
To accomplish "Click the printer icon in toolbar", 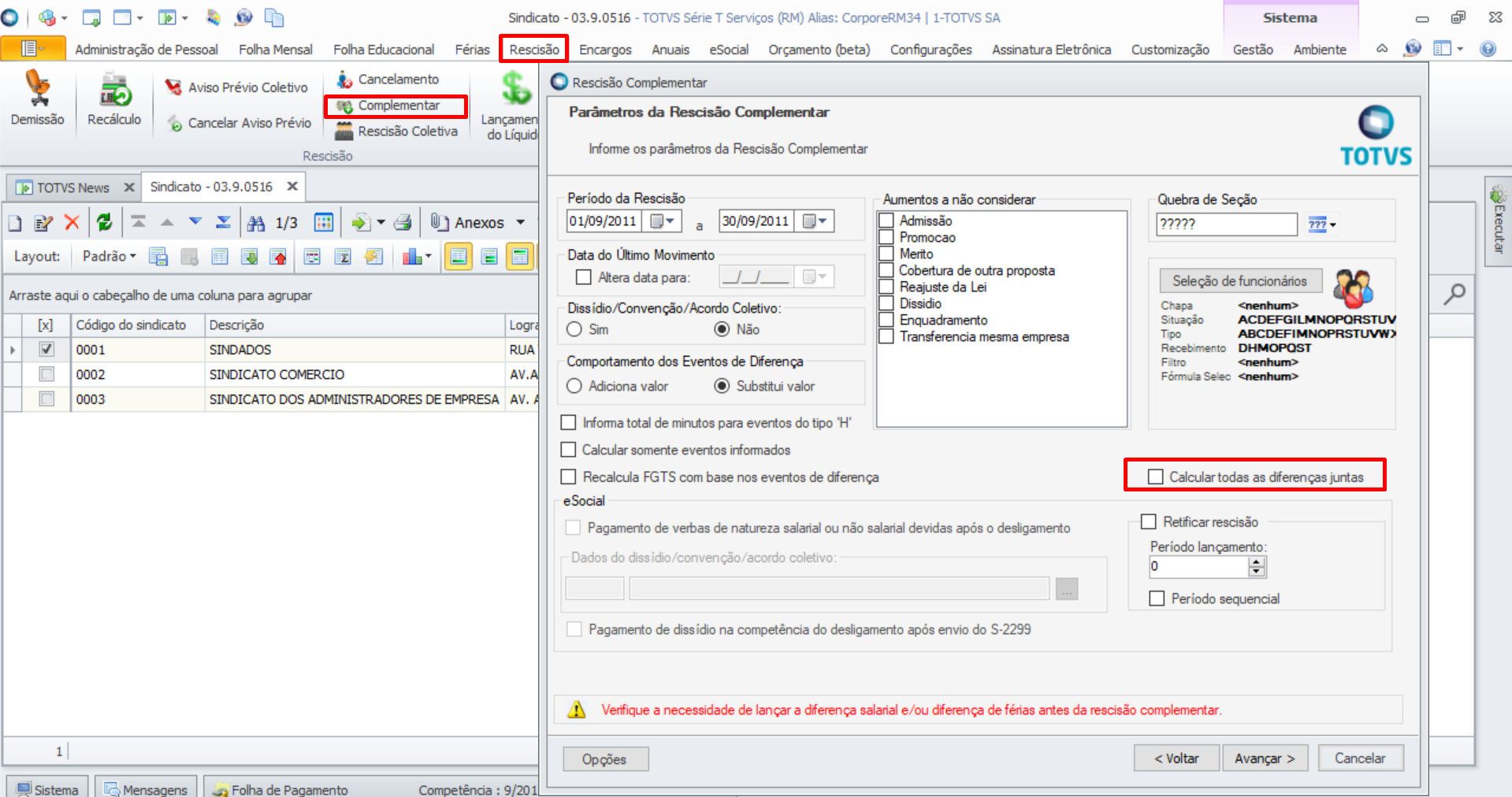I will point(403,223).
